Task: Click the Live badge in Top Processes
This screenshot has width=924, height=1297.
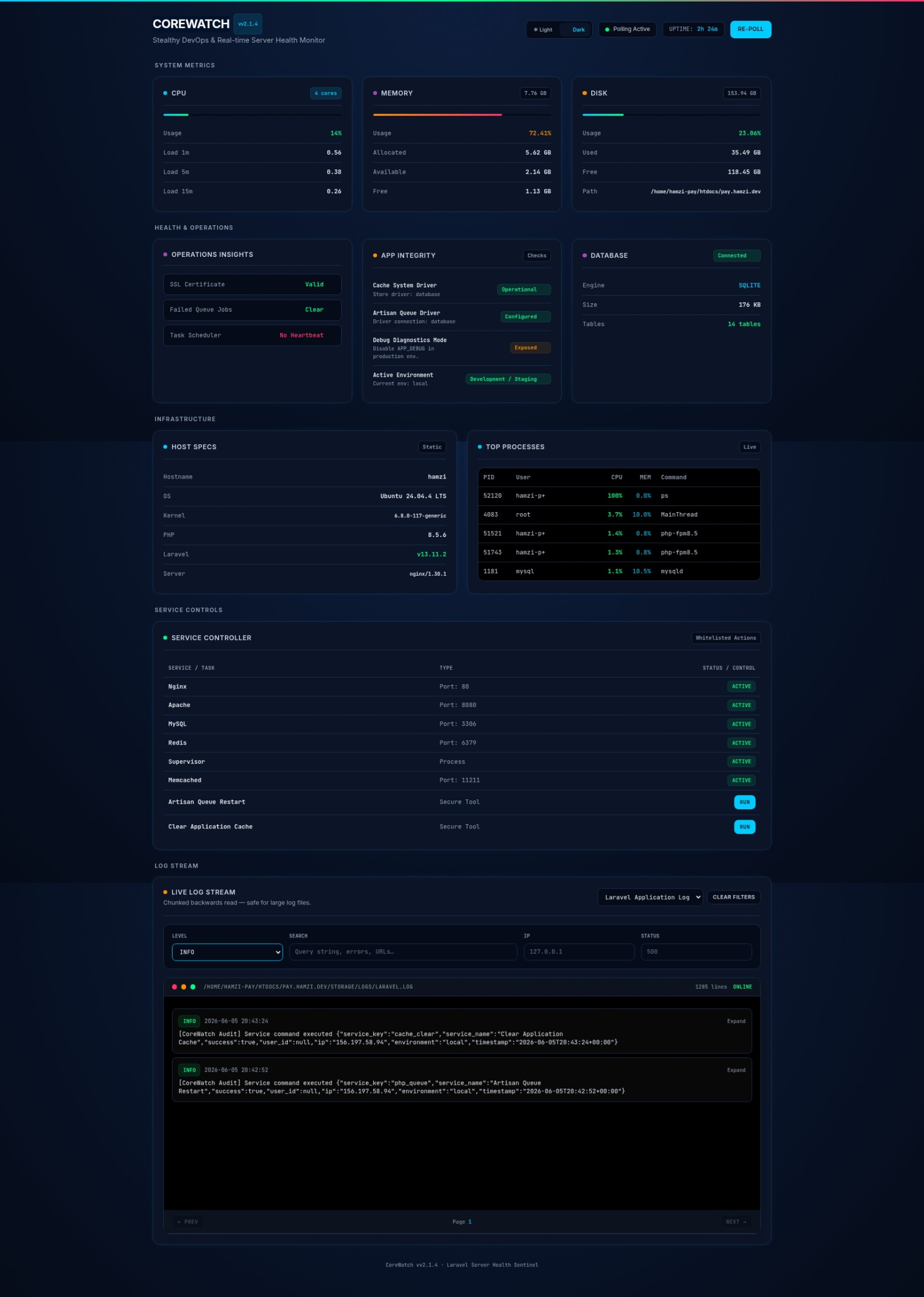Action: coord(749,447)
